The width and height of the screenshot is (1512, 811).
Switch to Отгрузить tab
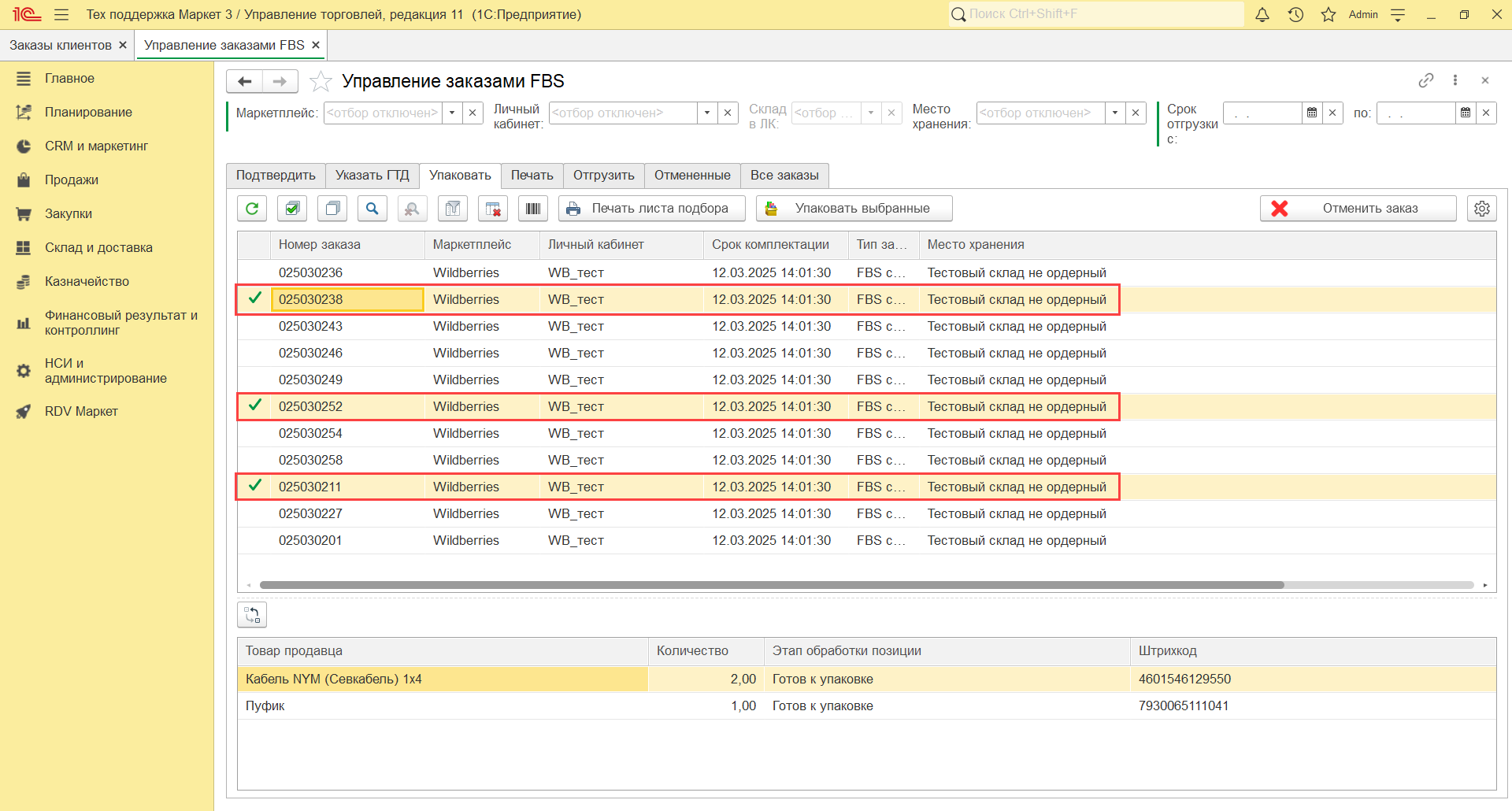pos(604,175)
